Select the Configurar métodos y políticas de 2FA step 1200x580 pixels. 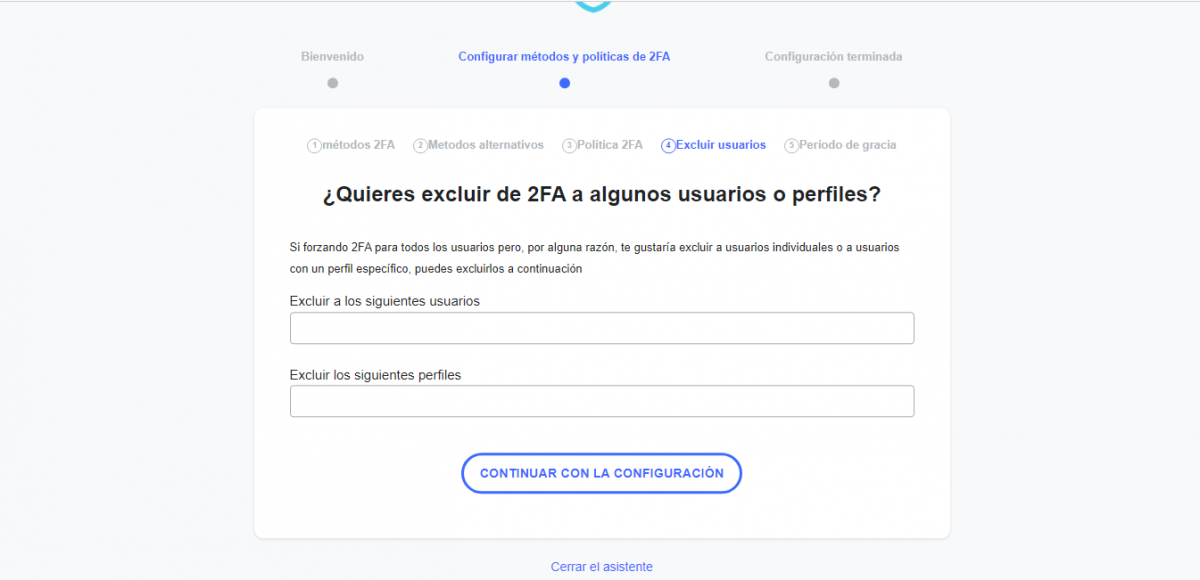click(x=564, y=57)
